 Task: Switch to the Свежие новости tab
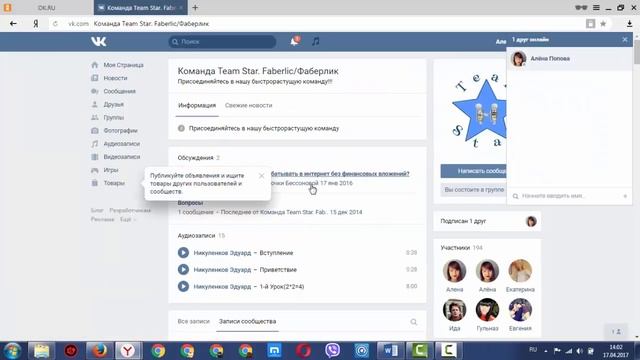[x=248, y=105]
